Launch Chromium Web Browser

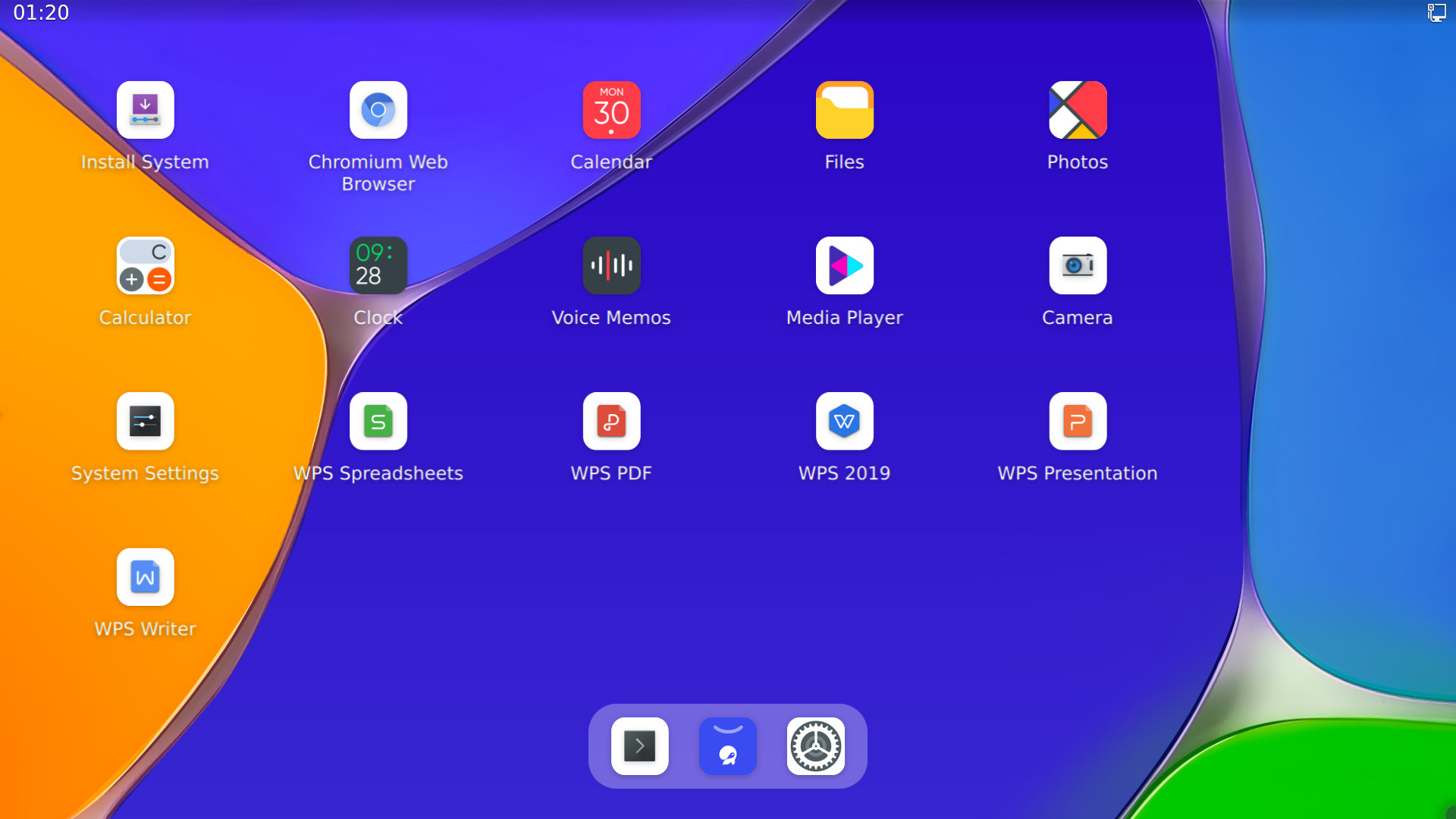click(378, 111)
